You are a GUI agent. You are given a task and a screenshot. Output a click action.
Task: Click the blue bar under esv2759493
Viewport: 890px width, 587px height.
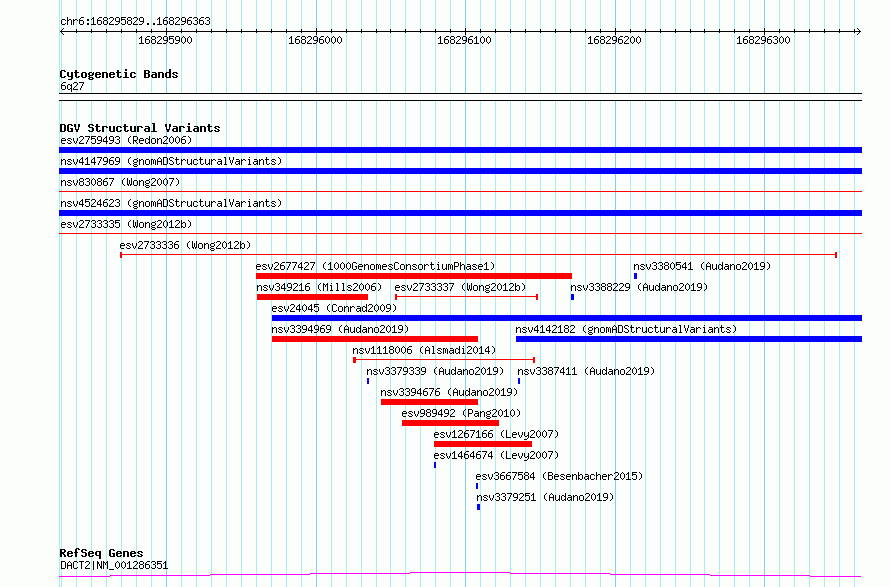click(460, 150)
